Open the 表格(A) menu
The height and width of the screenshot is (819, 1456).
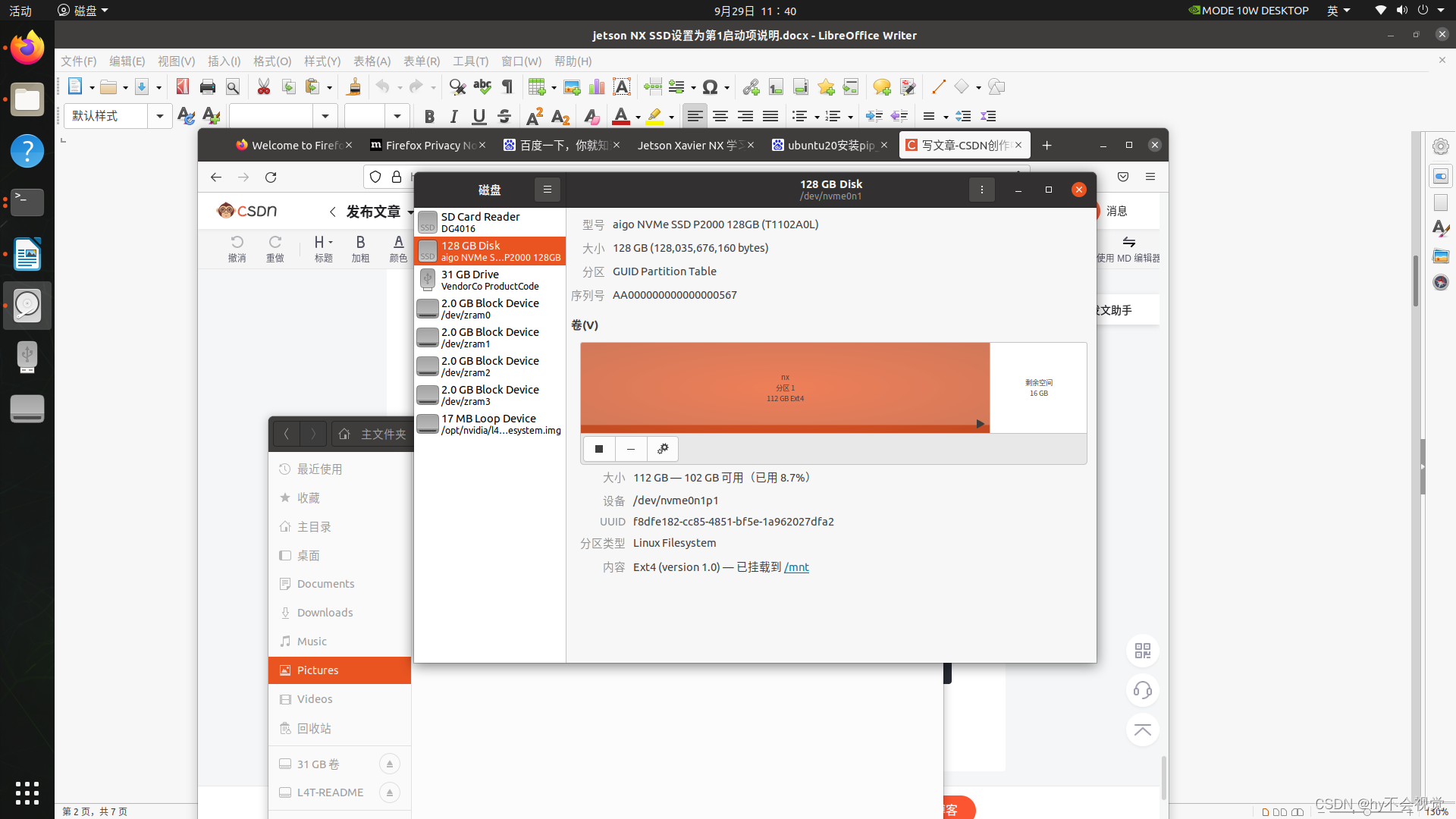(372, 61)
